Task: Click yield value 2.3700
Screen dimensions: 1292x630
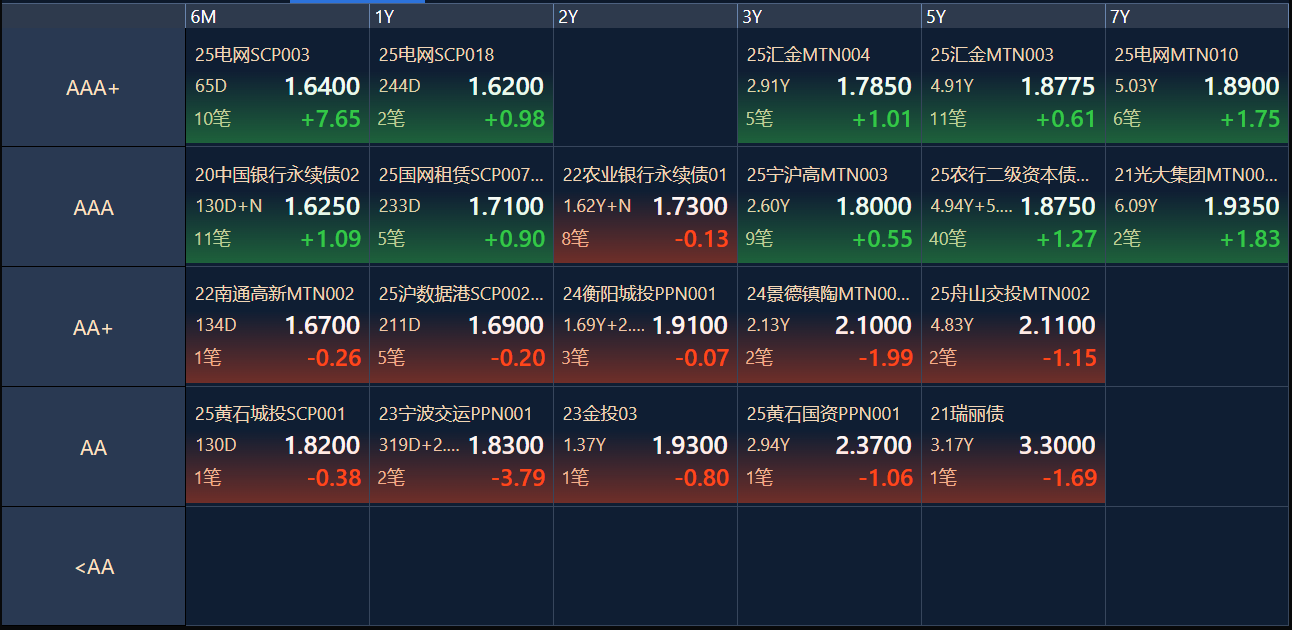Action: click(x=874, y=446)
